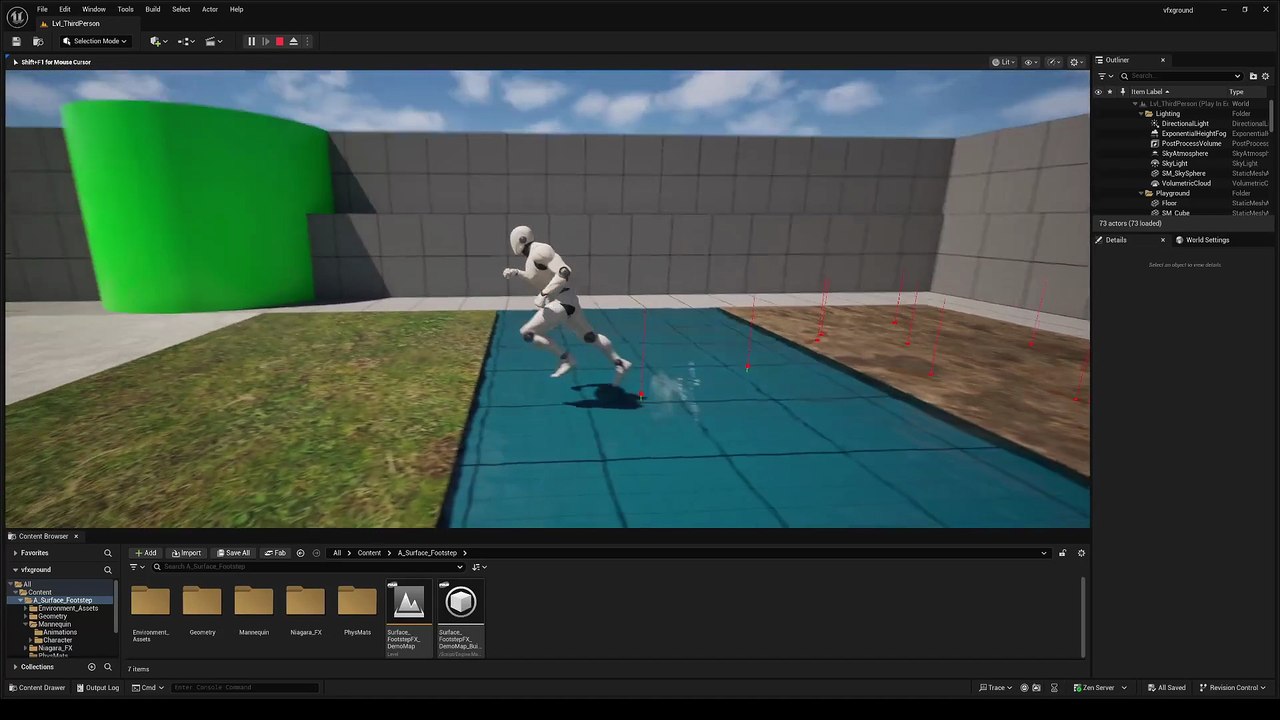Select SkyAtmosphere in the Outliner
The height and width of the screenshot is (720, 1280).
click(1184, 154)
